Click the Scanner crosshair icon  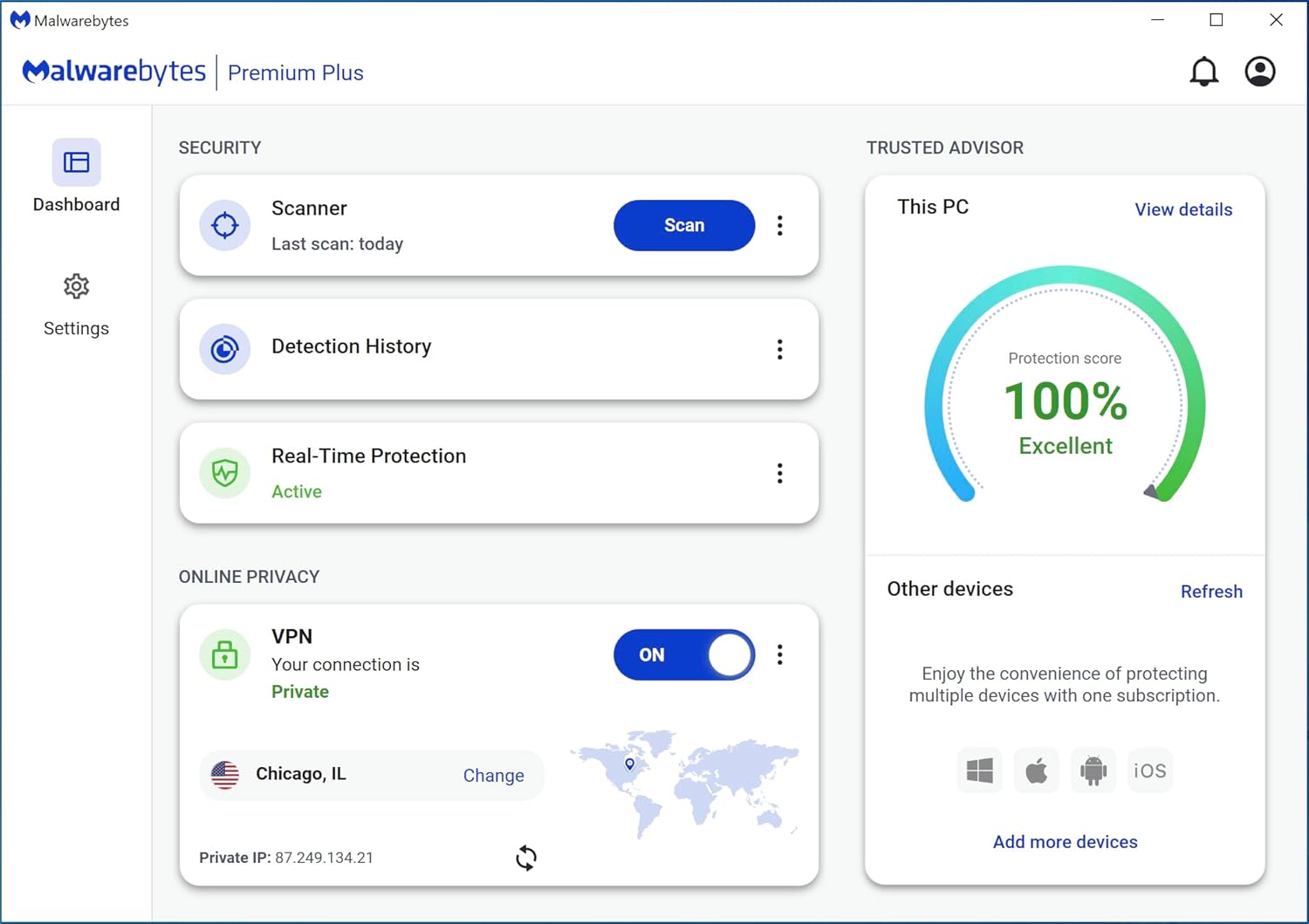[x=225, y=225]
